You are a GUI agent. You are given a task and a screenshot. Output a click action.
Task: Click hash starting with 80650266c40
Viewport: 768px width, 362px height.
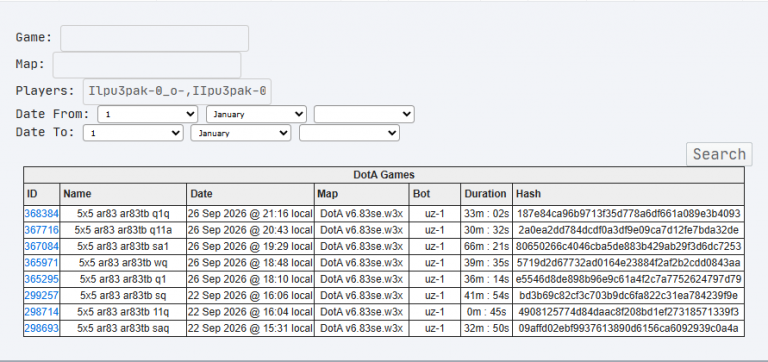628,246
